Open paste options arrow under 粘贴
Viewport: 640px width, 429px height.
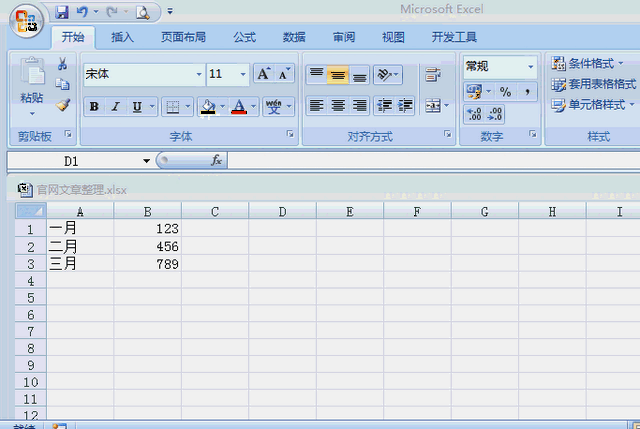(x=32, y=113)
